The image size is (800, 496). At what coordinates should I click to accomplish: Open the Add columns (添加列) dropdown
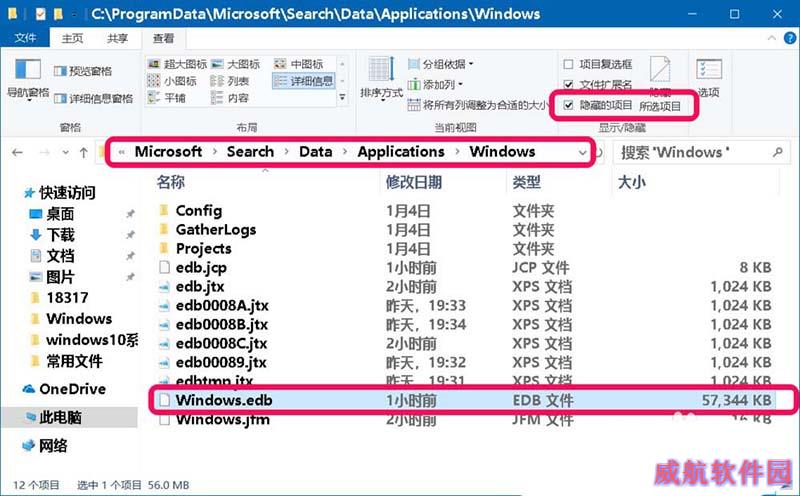tap(438, 85)
